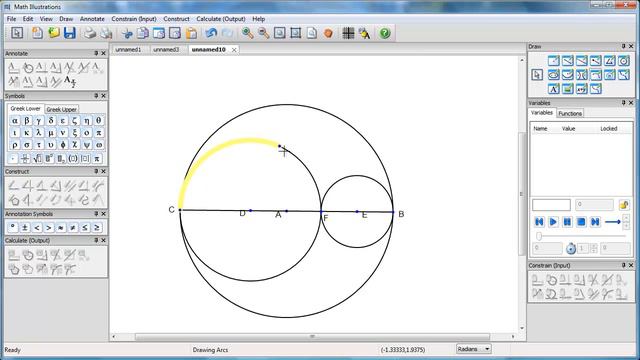Undo last action with blue arrow
The width and height of the screenshot is (640, 360).
211,33
